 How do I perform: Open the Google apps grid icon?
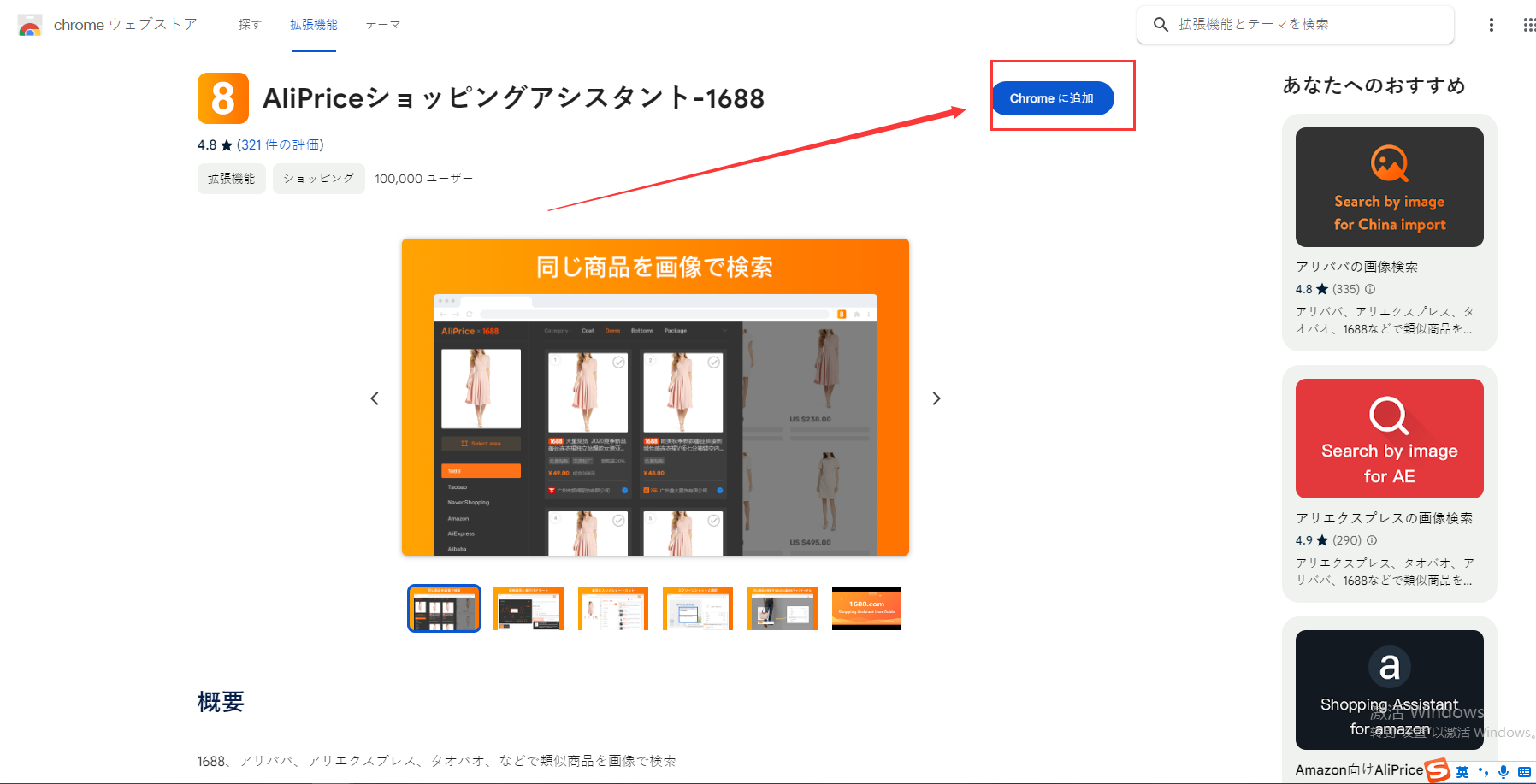(1529, 25)
